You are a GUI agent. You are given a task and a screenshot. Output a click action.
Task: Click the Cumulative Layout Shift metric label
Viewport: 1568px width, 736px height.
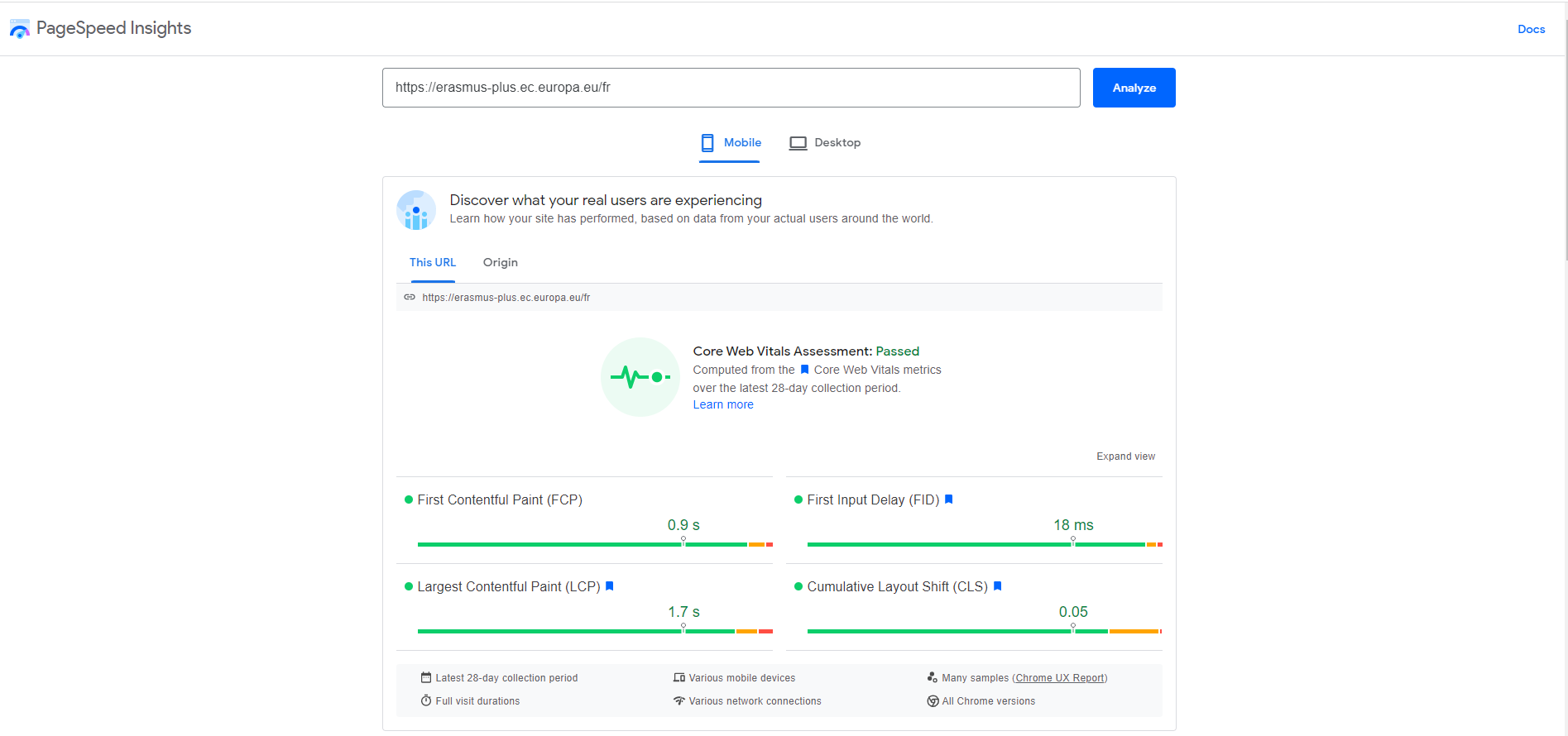[897, 586]
